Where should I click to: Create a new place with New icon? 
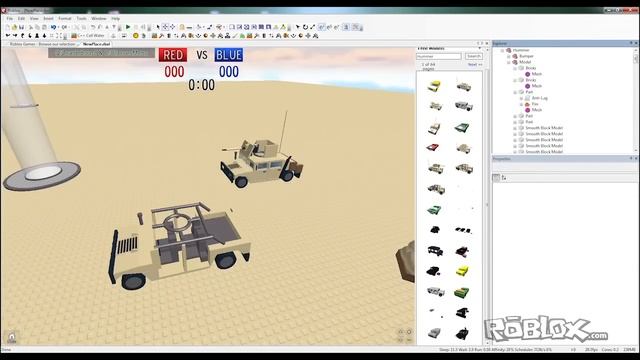[x=8, y=27]
